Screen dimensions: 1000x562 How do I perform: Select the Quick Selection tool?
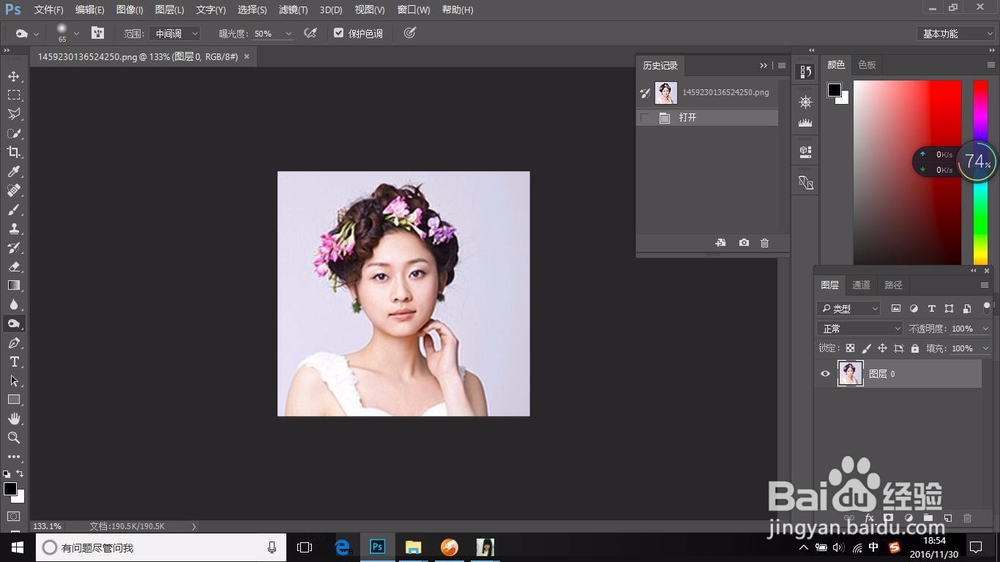point(13,133)
